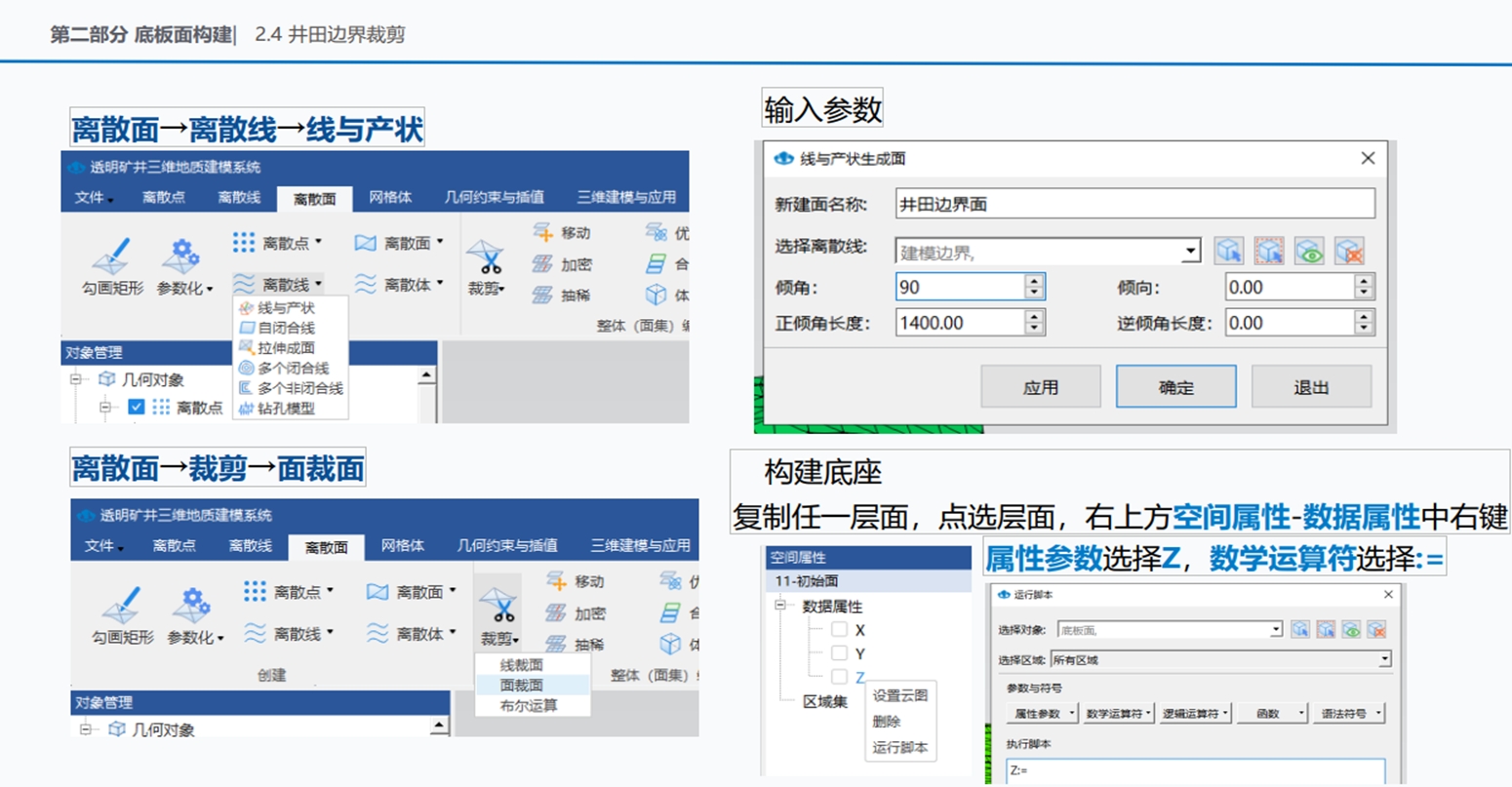Click the 抽稀 icon in lower ribbon
The image size is (1512, 787).
556,644
